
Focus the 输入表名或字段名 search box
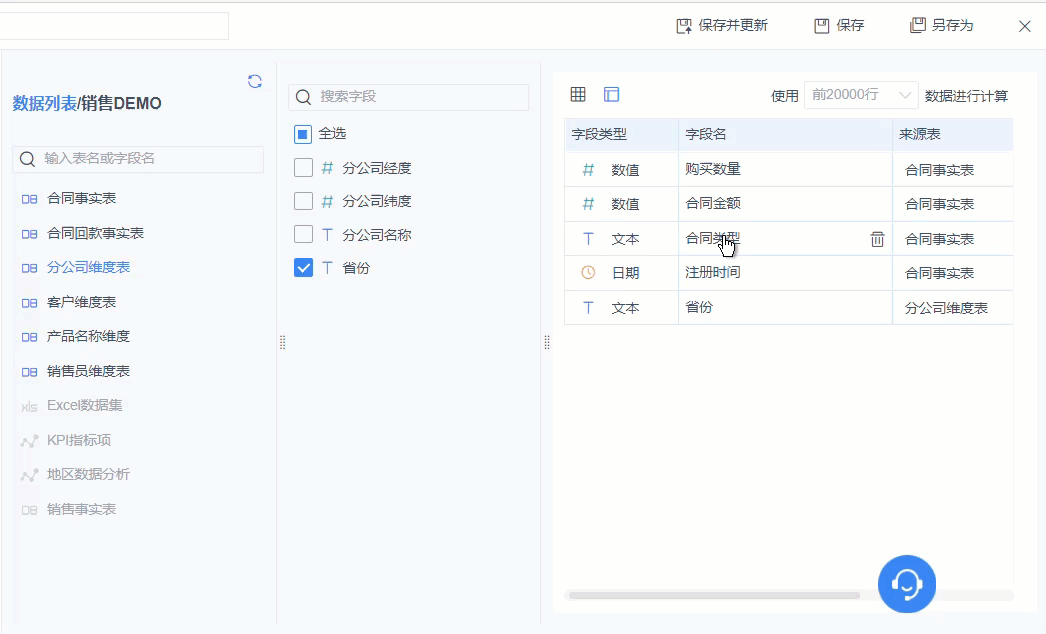(150, 159)
